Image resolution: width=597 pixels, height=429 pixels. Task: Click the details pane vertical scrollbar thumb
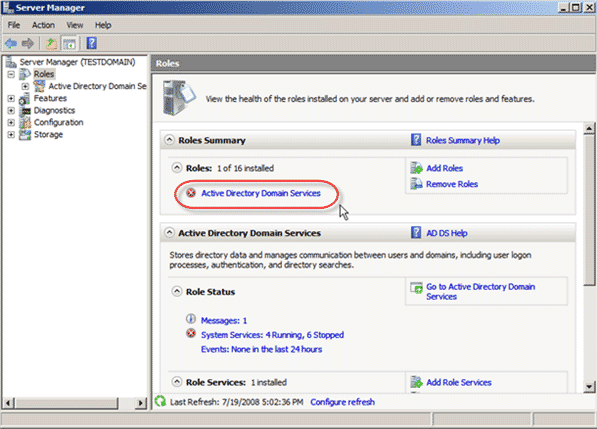[x=589, y=209]
